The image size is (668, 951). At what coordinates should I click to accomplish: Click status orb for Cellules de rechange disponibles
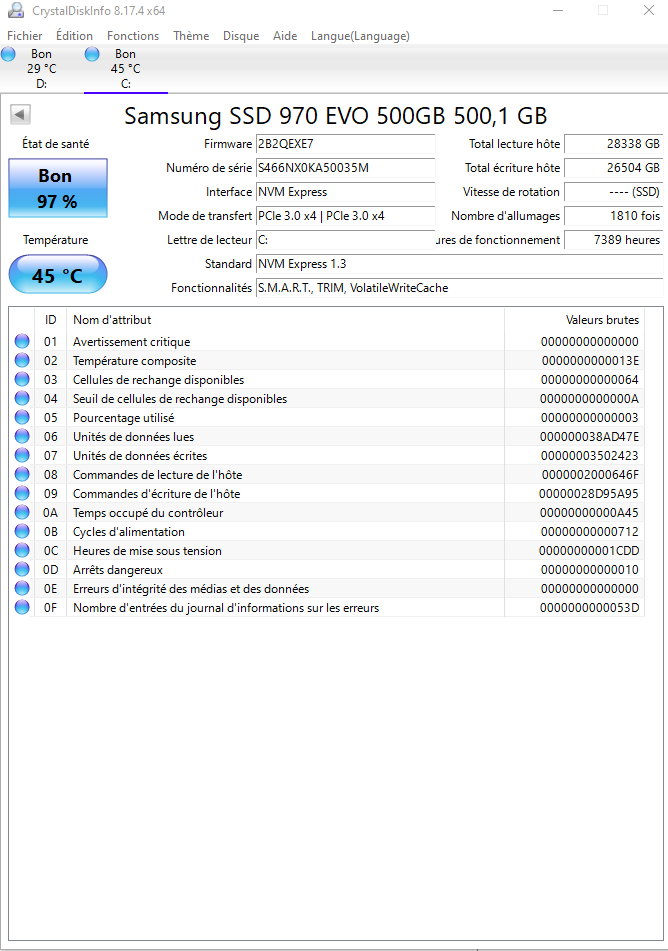[x=22, y=379]
